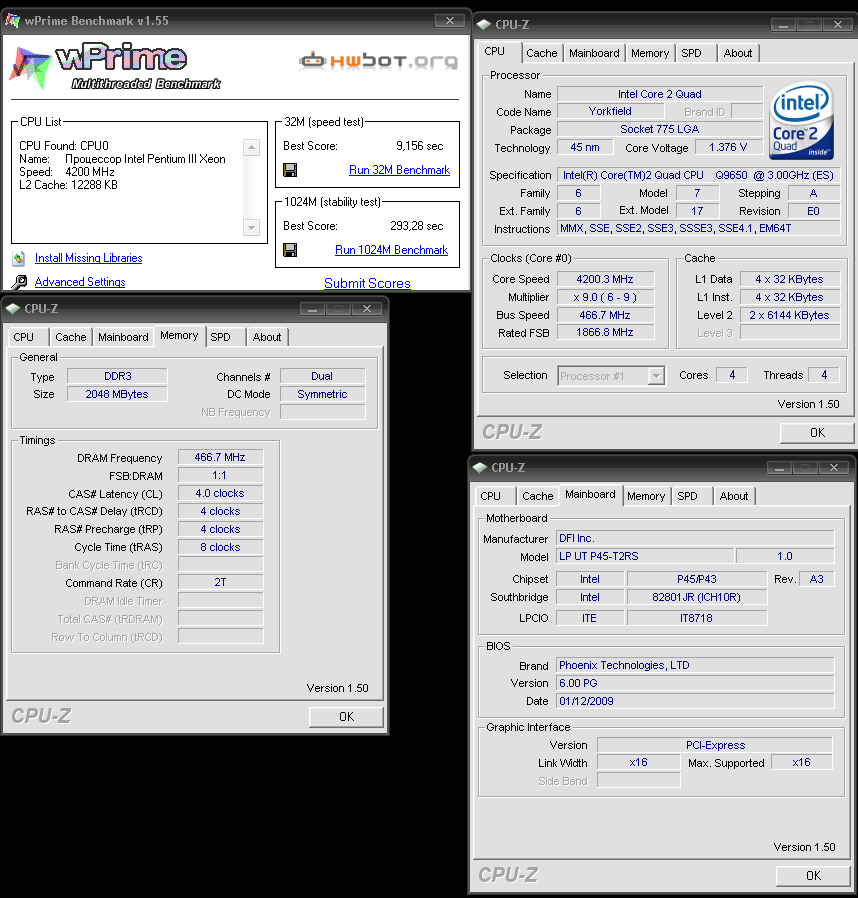The image size is (858, 898).
Task: Run the 32M Benchmark
Action: (399, 170)
